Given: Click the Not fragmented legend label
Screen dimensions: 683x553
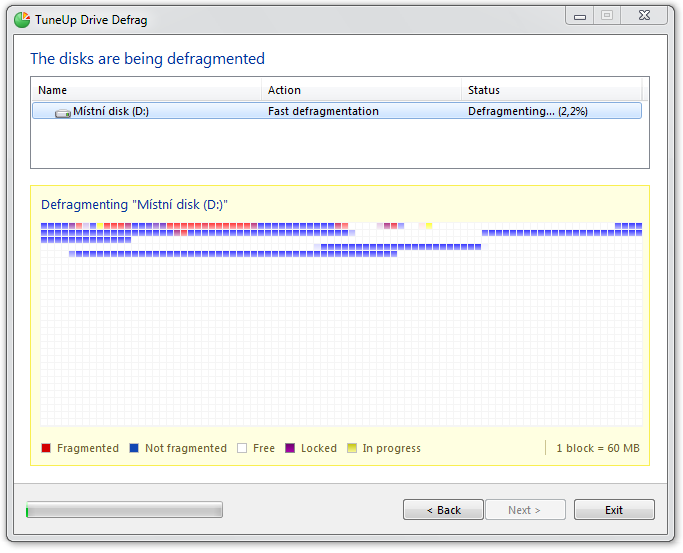Looking at the screenshot, I should (186, 448).
